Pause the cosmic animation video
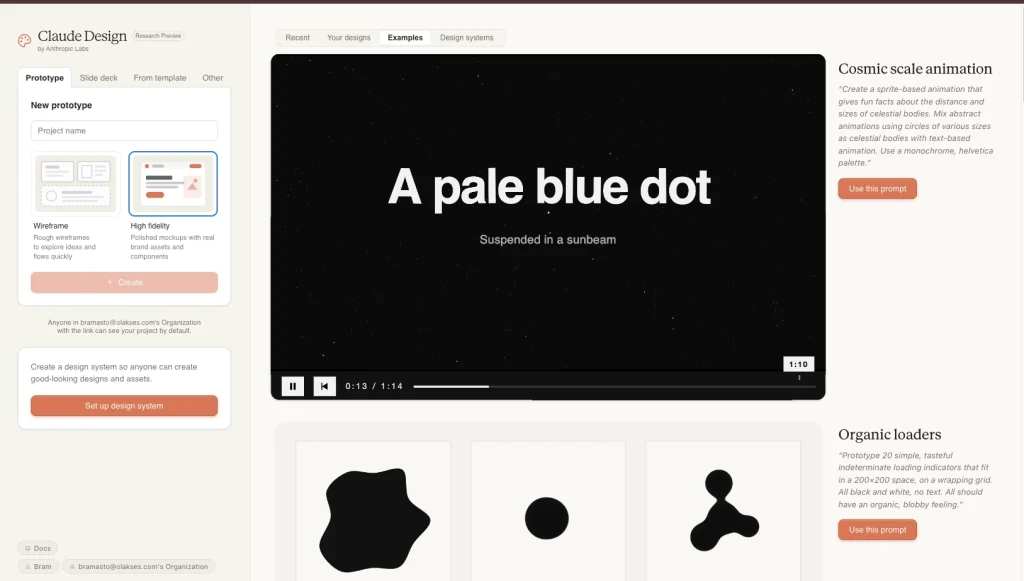The width and height of the screenshot is (1024, 581). (293, 386)
